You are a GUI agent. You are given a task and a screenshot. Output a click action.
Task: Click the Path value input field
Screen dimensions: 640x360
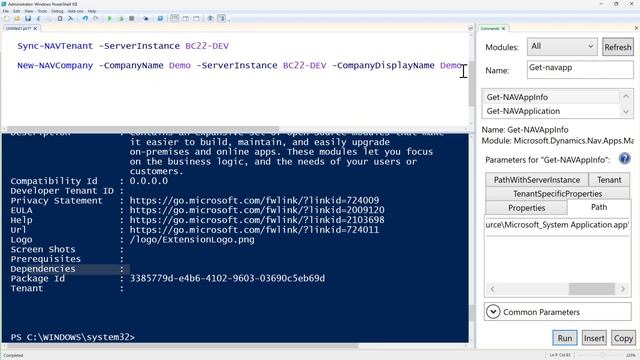557,225
